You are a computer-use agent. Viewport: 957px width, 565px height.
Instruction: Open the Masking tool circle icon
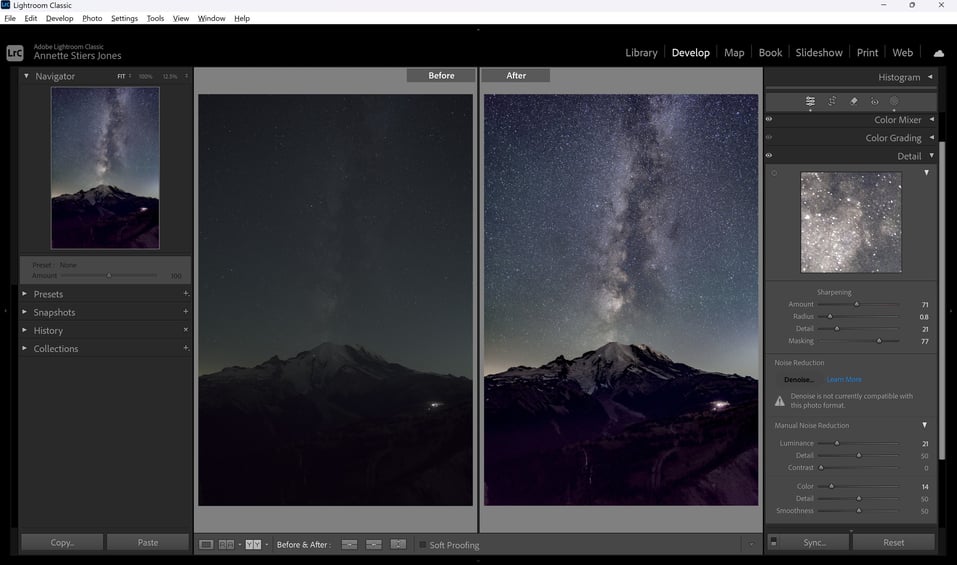pos(894,101)
